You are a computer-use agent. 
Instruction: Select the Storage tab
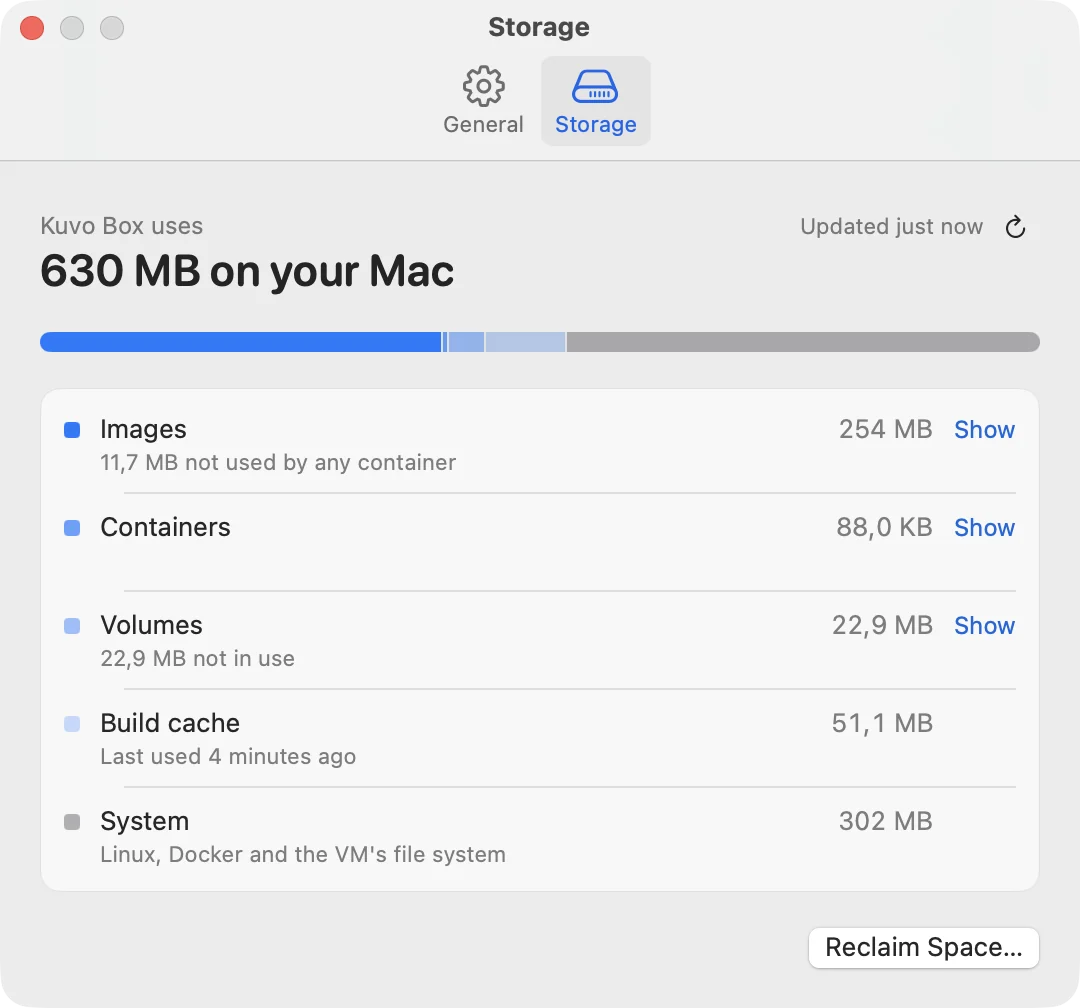click(596, 101)
